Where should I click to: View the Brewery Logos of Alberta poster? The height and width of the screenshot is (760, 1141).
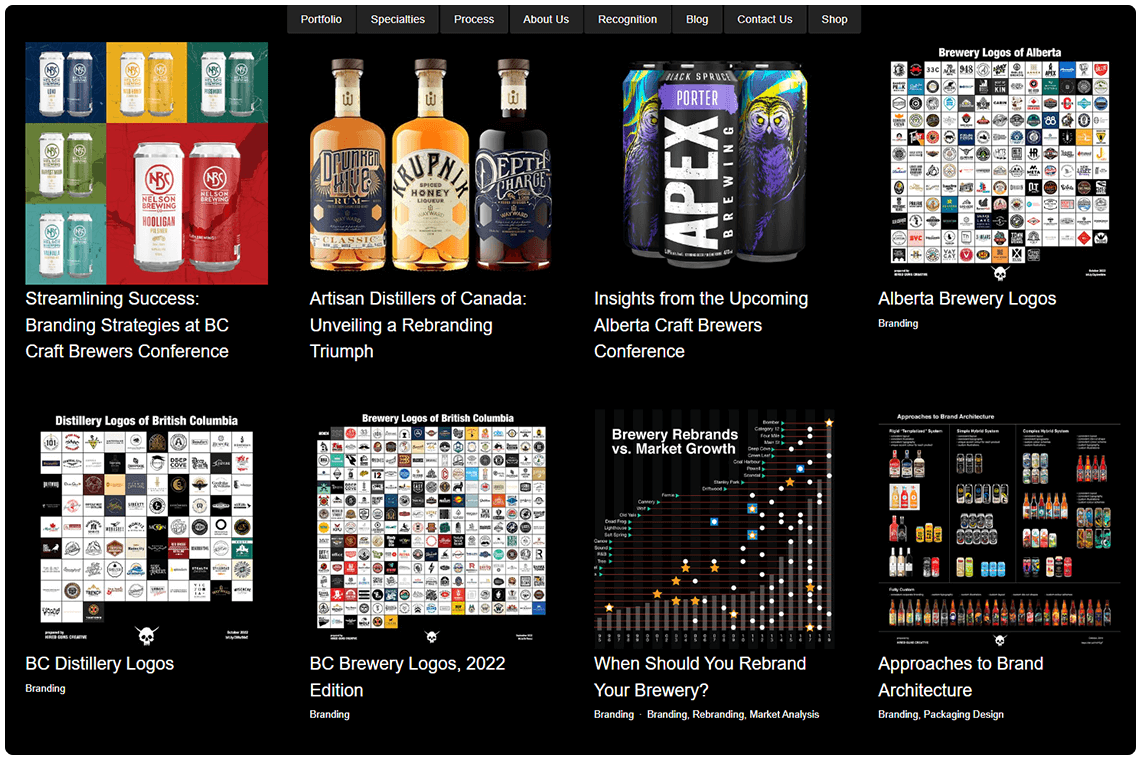point(999,163)
